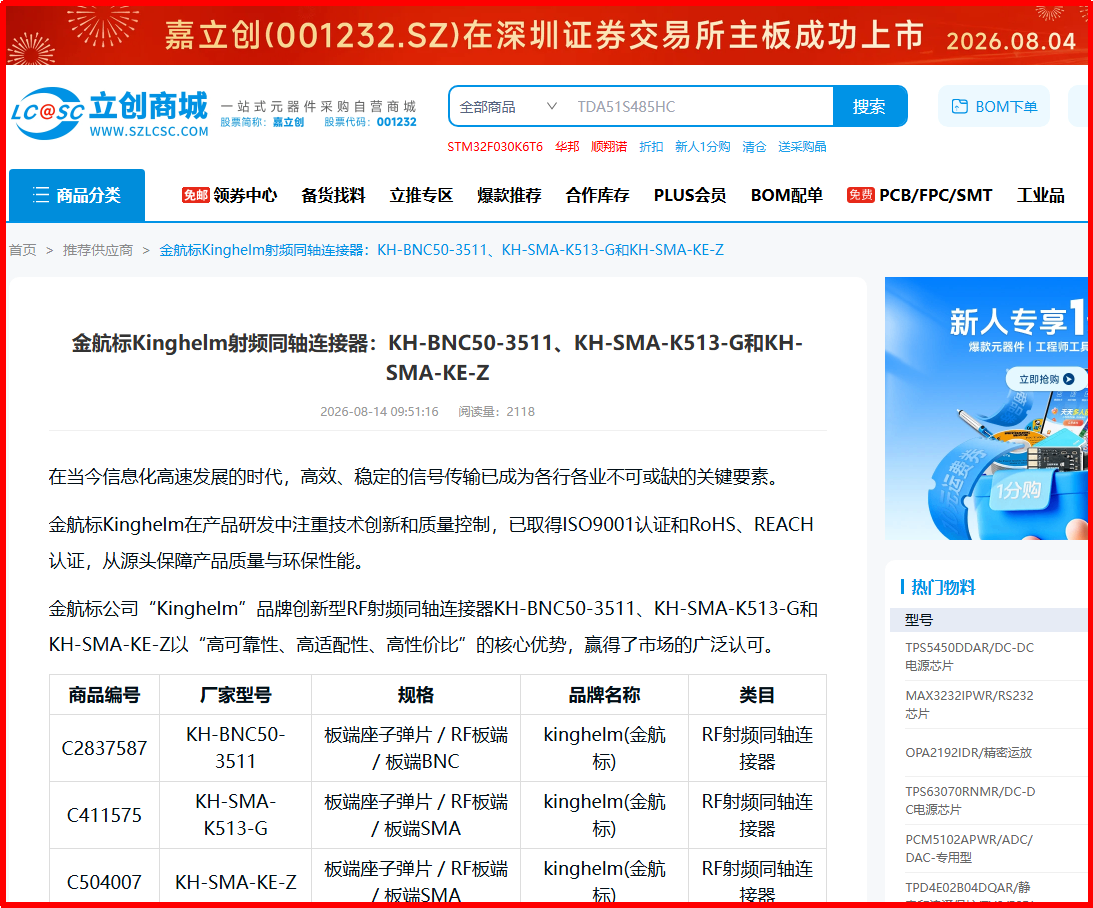Click the 商品编号 column header

click(105, 695)
